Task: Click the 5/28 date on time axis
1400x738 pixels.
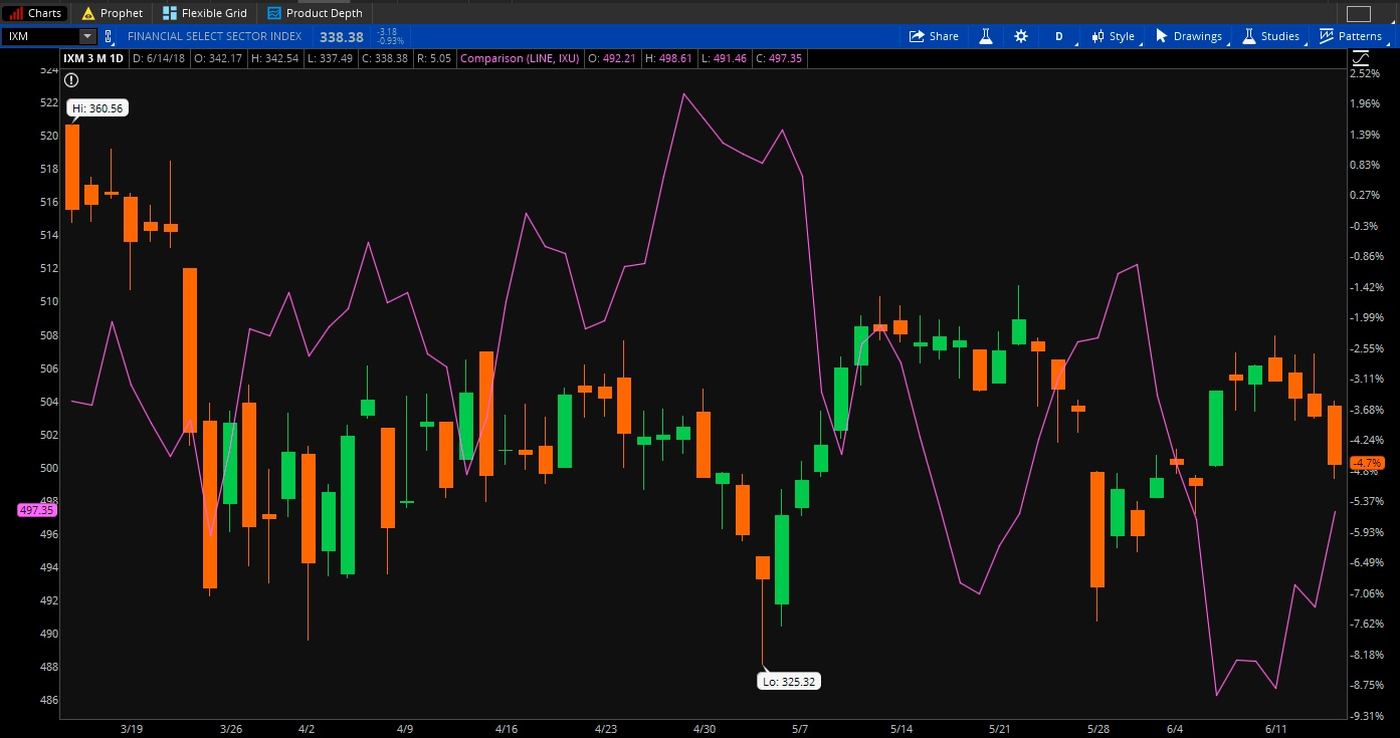Action: [x=1098, y=729]
